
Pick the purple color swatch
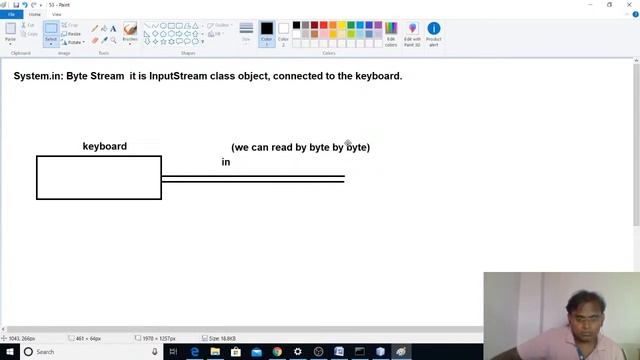pyautogui.click(x=378, y=25)
